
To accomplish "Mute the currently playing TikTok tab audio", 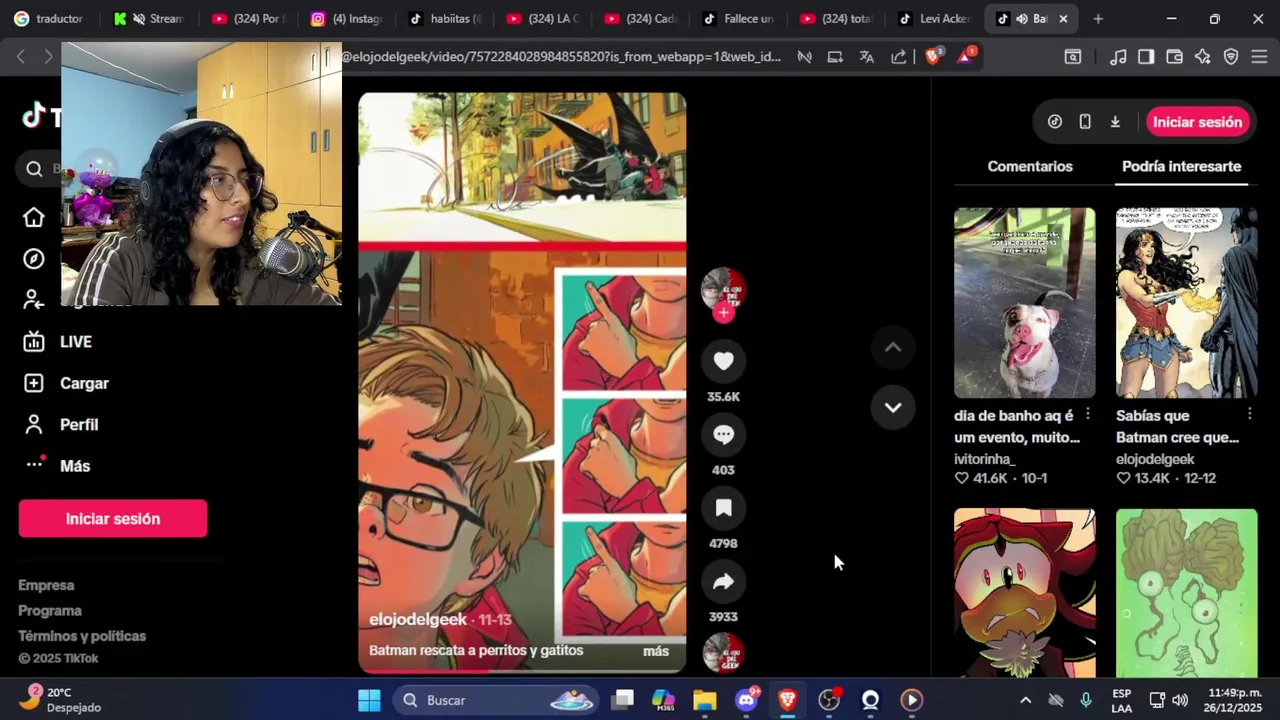I will [x=1022, y=19].
